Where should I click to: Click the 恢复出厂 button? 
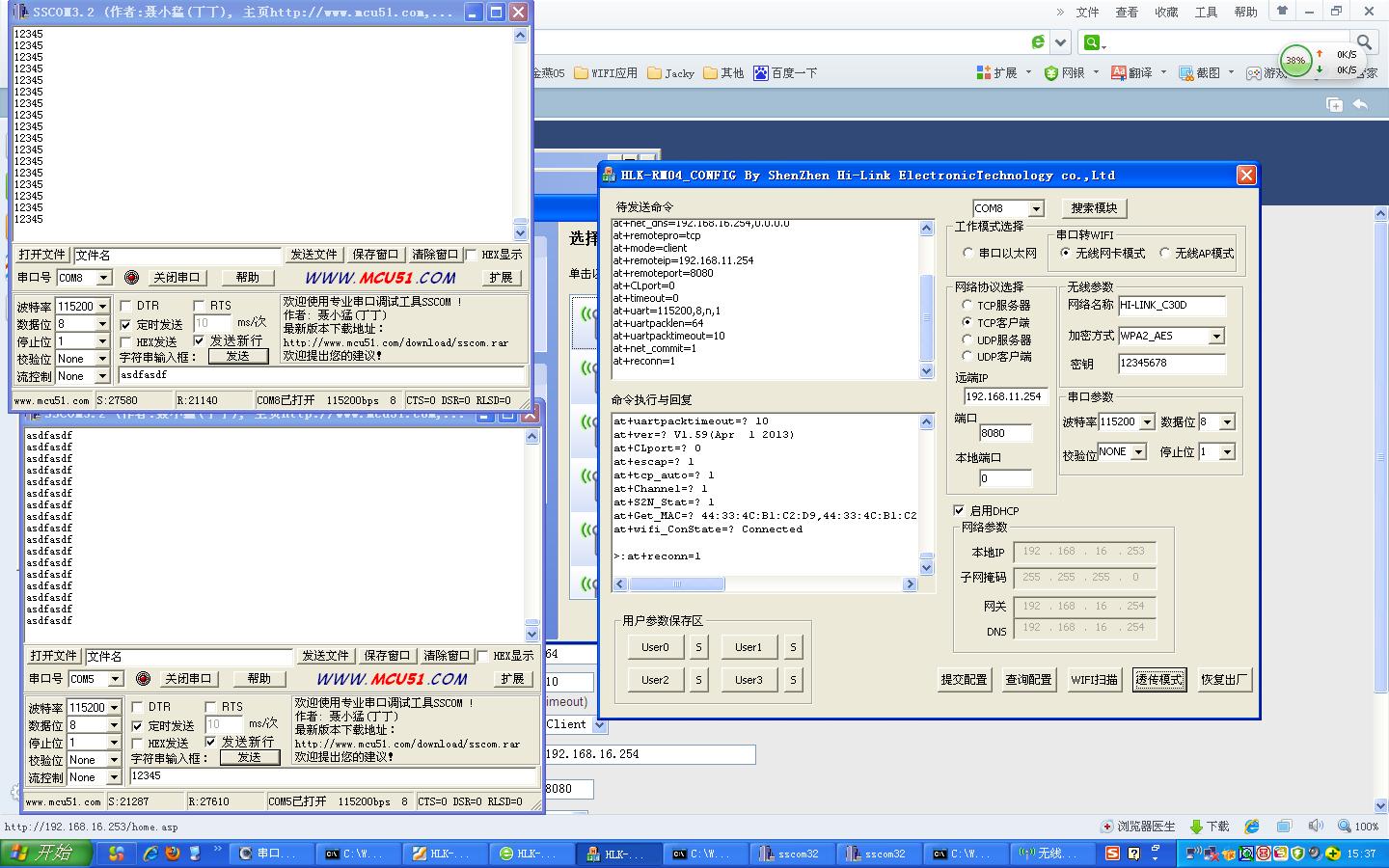click(x=1223, y=679)
